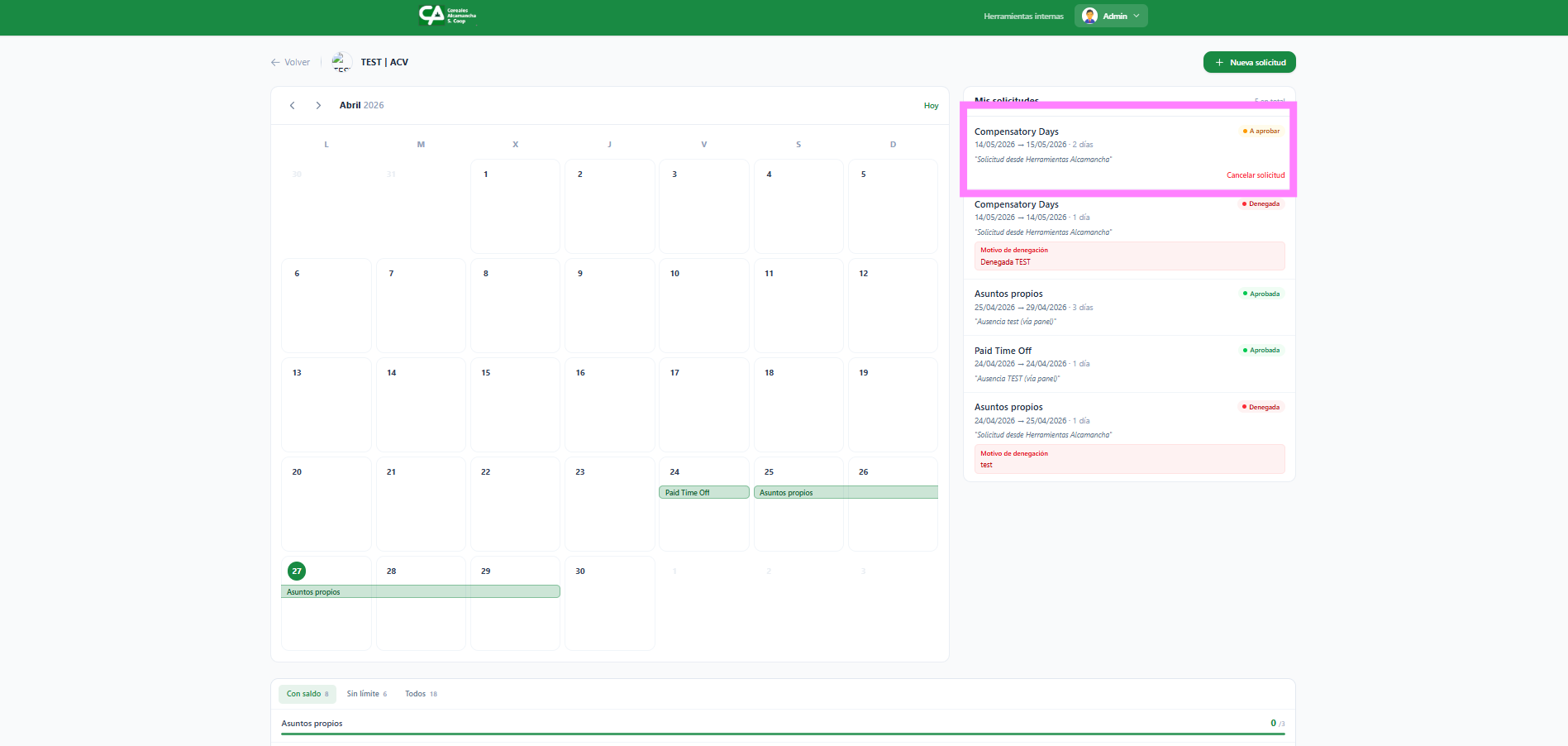Cancel the pending Compensatory Days request
Viewport: 1568px width, 746px height.
[1255, 175]
